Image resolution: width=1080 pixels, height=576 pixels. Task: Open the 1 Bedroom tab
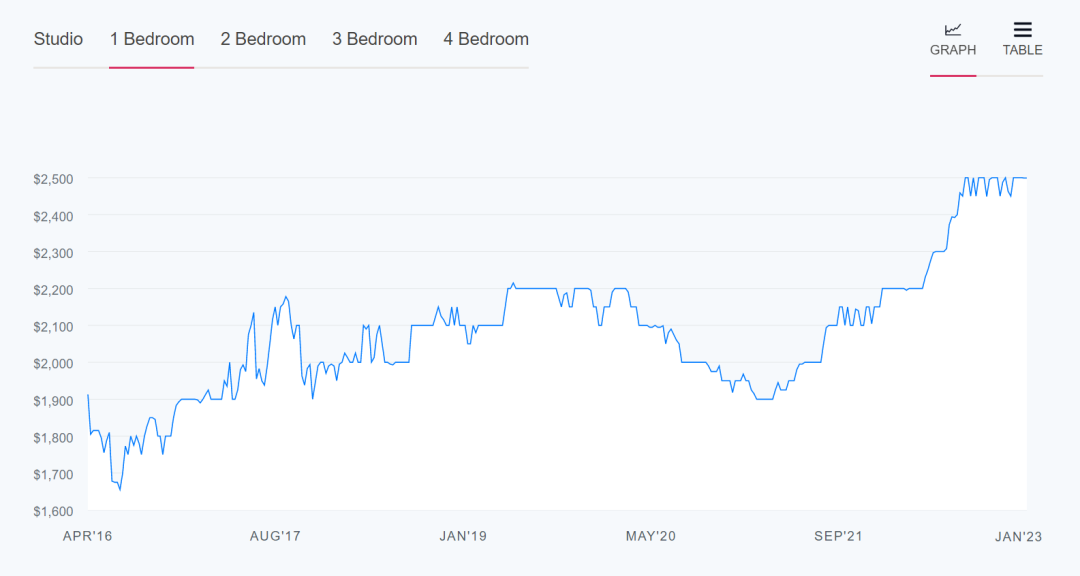tap(152, 39)
